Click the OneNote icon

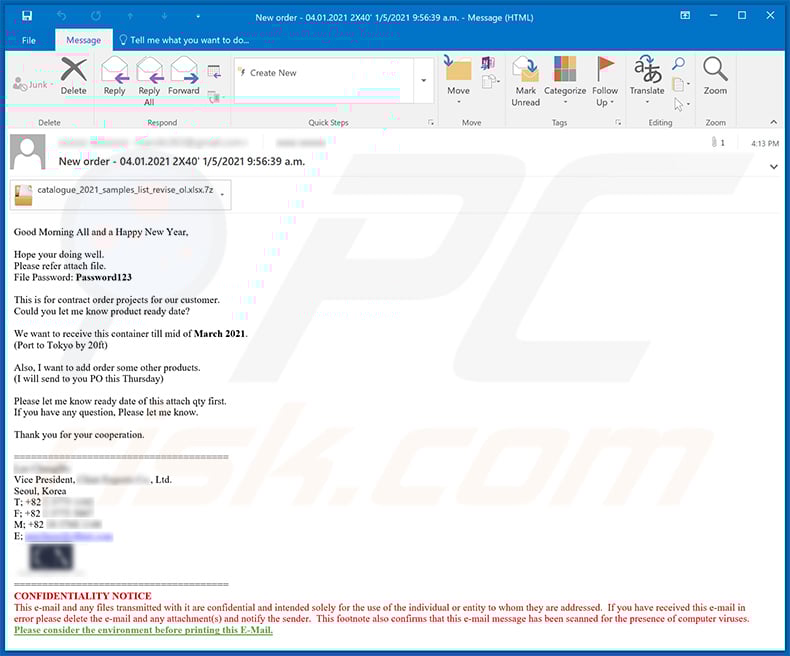487,63
